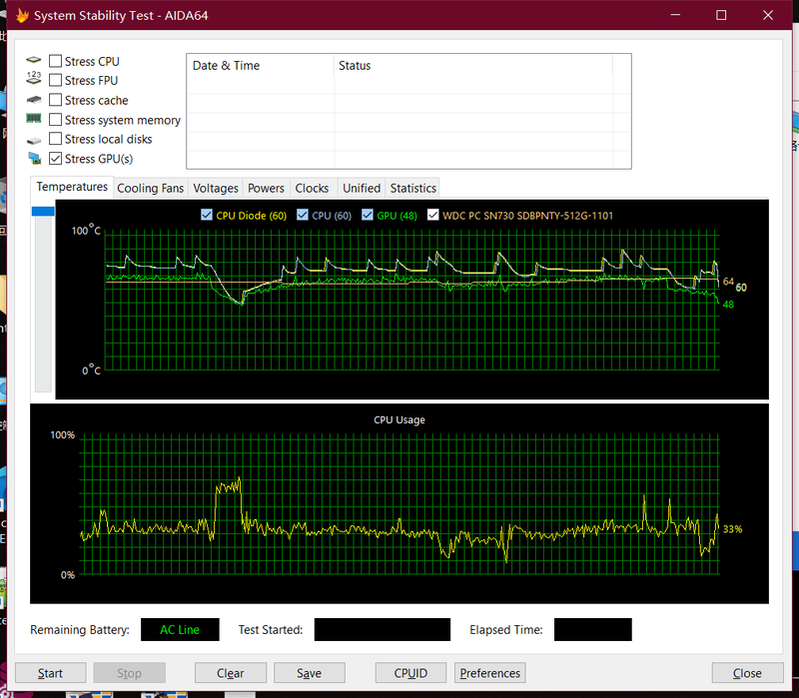Click the 123 icon beside Stress FPU

[x=34, y=81]
